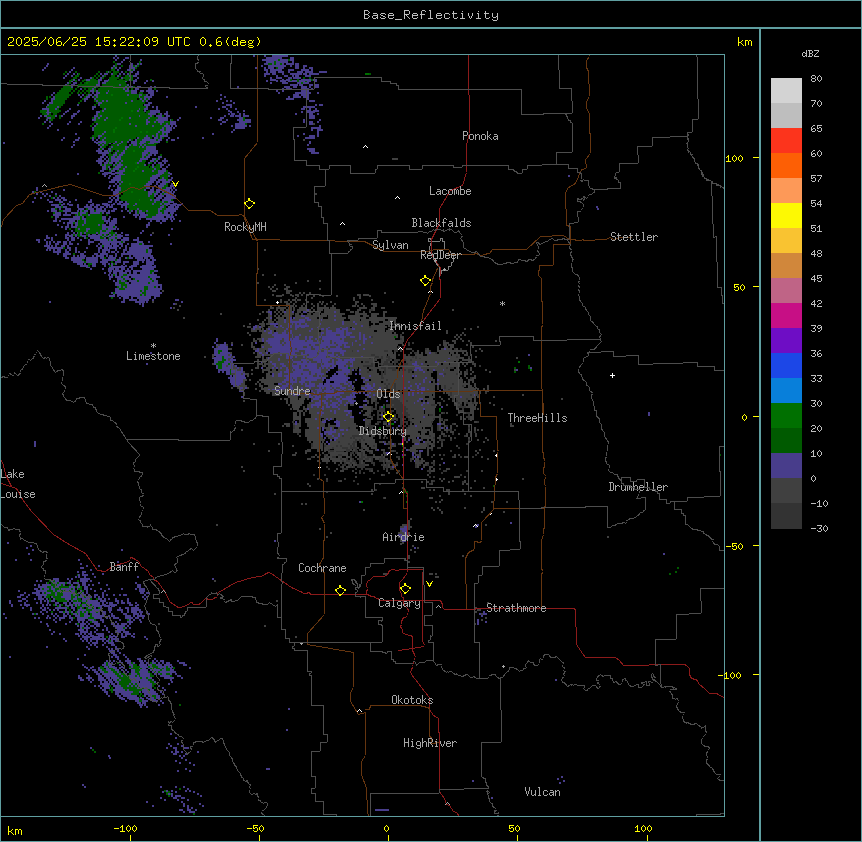Click the dBZ legend heading

pos(810,54)
